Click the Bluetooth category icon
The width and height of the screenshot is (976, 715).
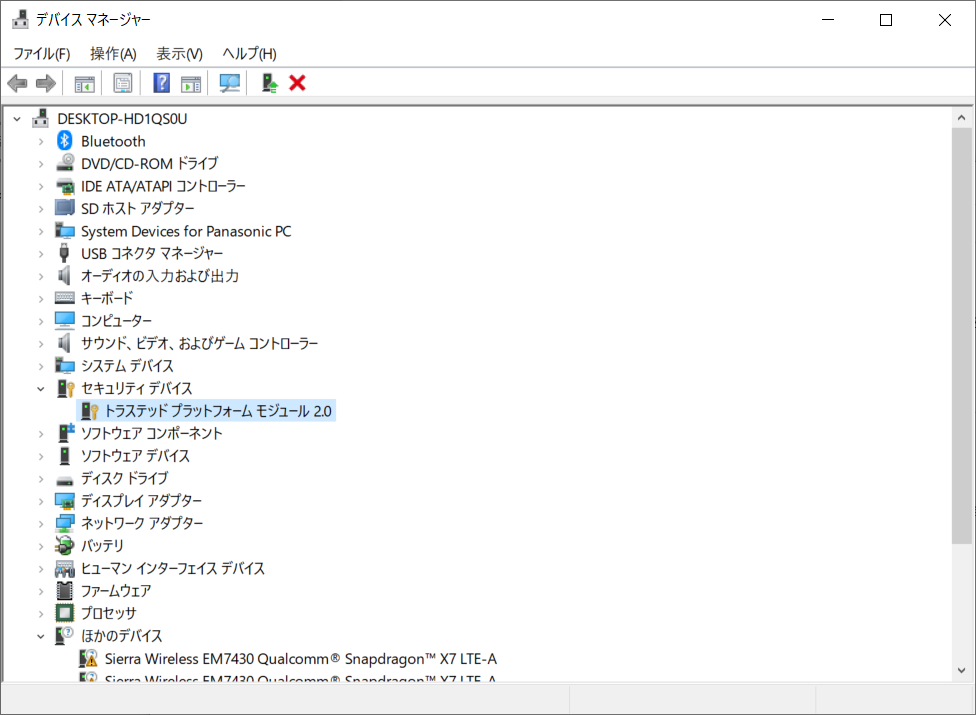(x=65, y=141)
